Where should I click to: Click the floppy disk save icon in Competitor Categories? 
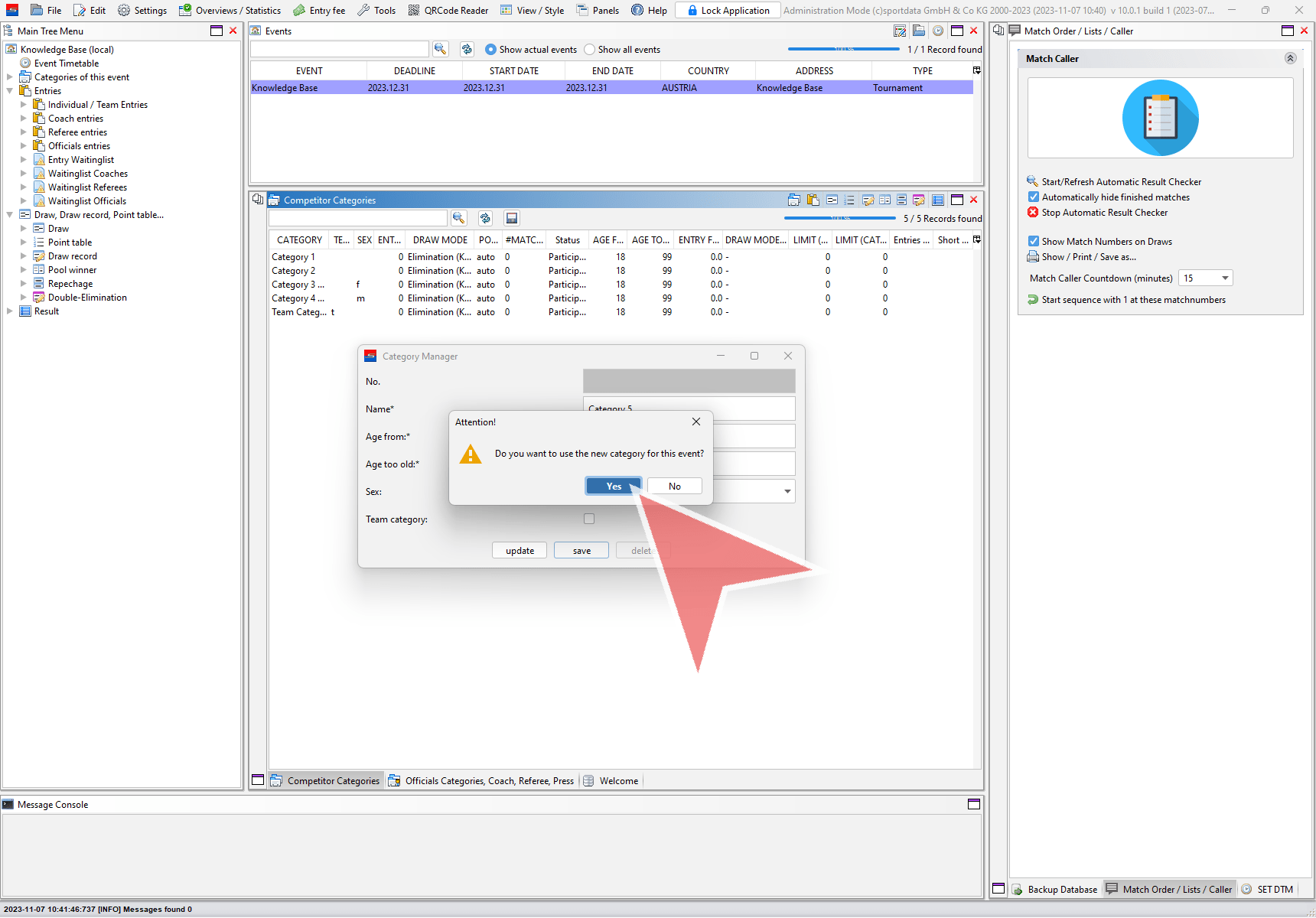pyautogui.click(x=512, y=218)
